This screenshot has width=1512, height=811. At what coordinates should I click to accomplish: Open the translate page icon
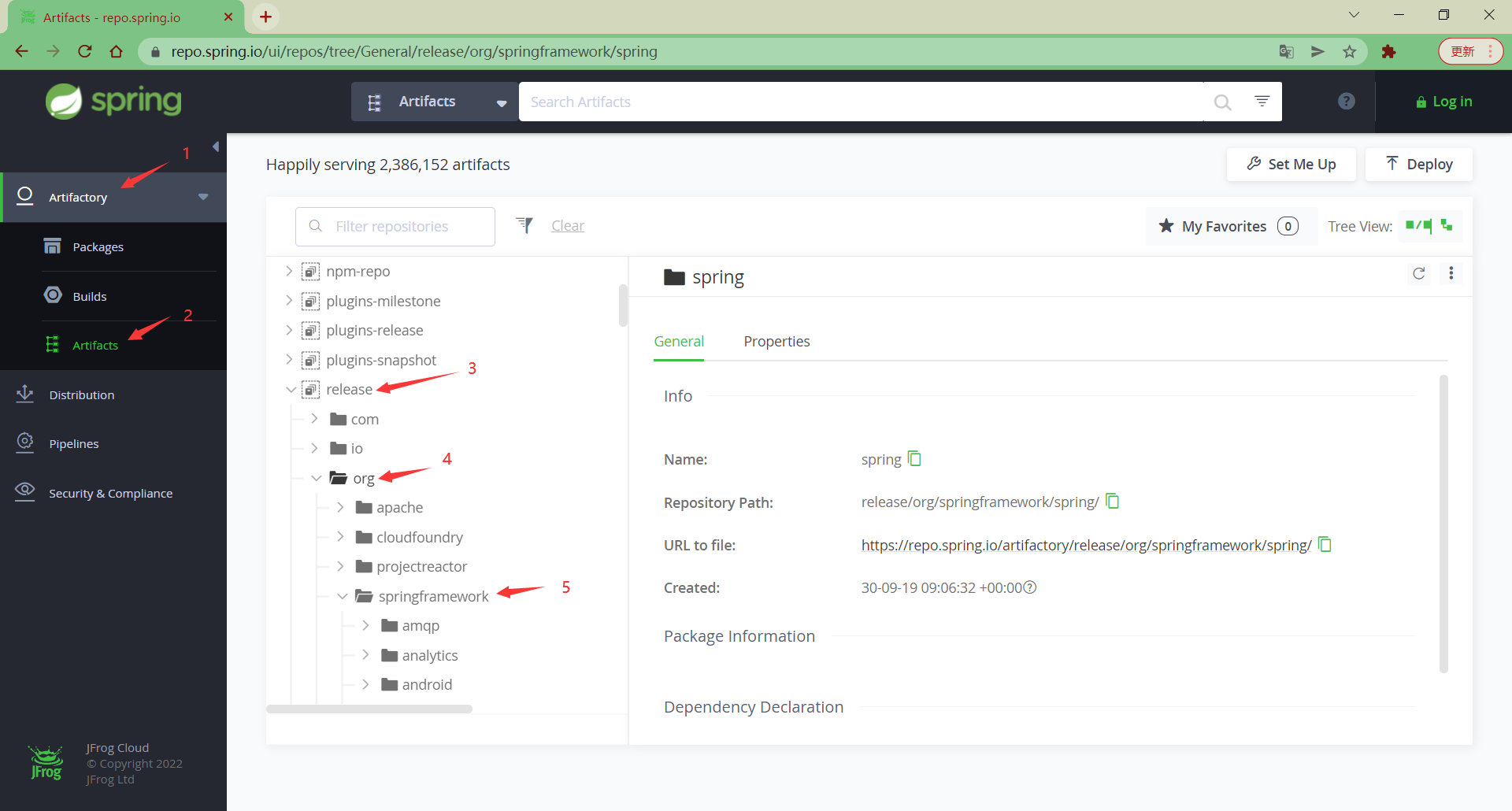click(x=1286, y=51)
